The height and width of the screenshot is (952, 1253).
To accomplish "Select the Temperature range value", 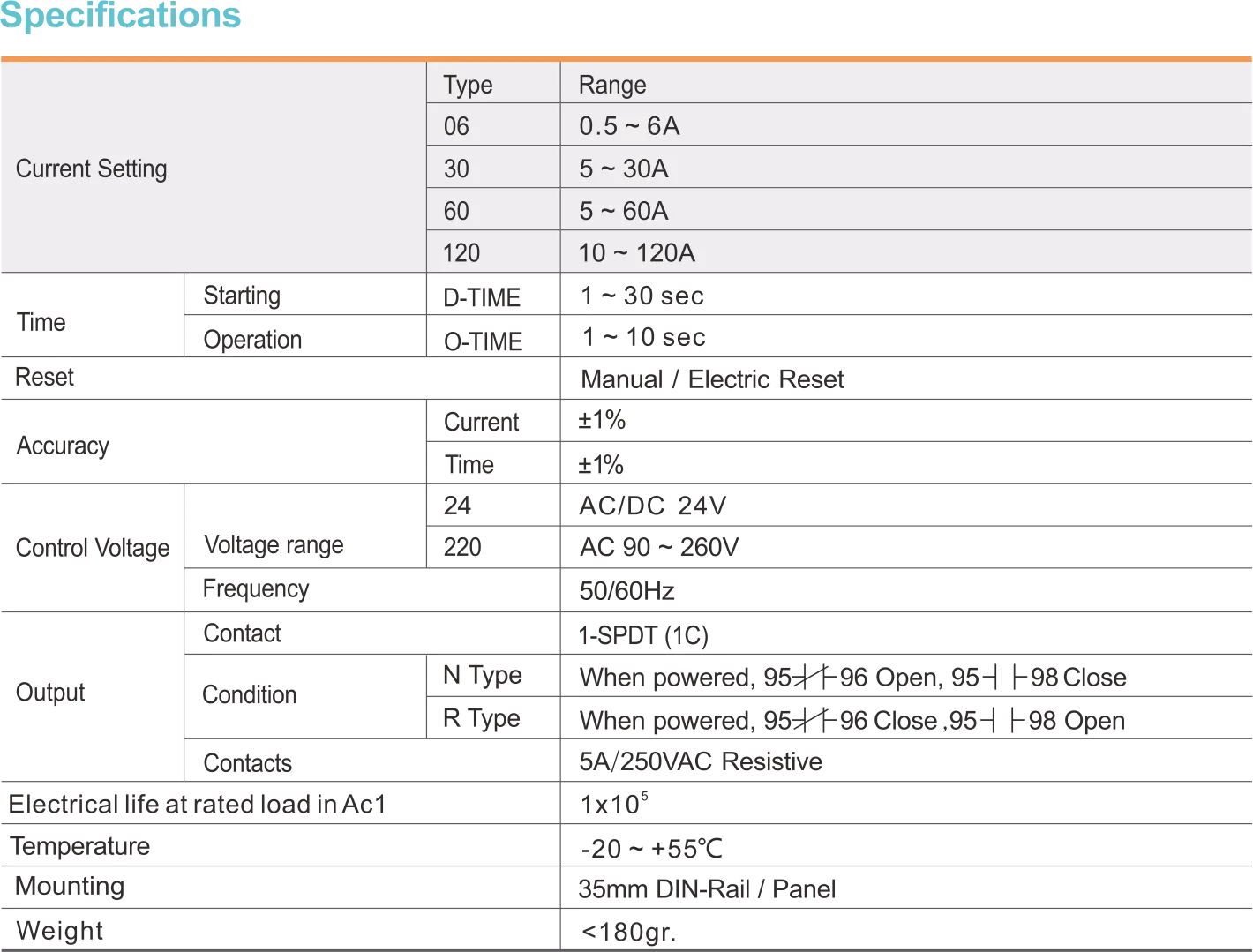I will (651, 848).
